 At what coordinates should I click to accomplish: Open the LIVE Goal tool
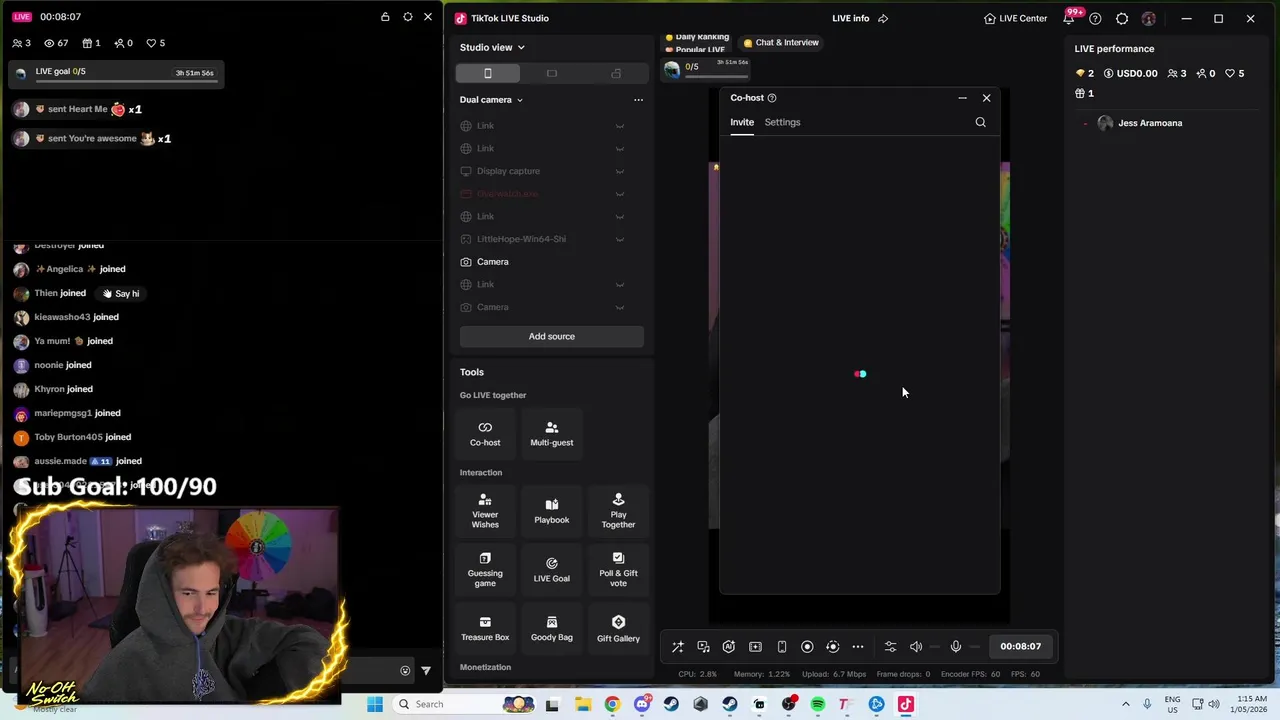pyautogui.click(x=551, y=570)
